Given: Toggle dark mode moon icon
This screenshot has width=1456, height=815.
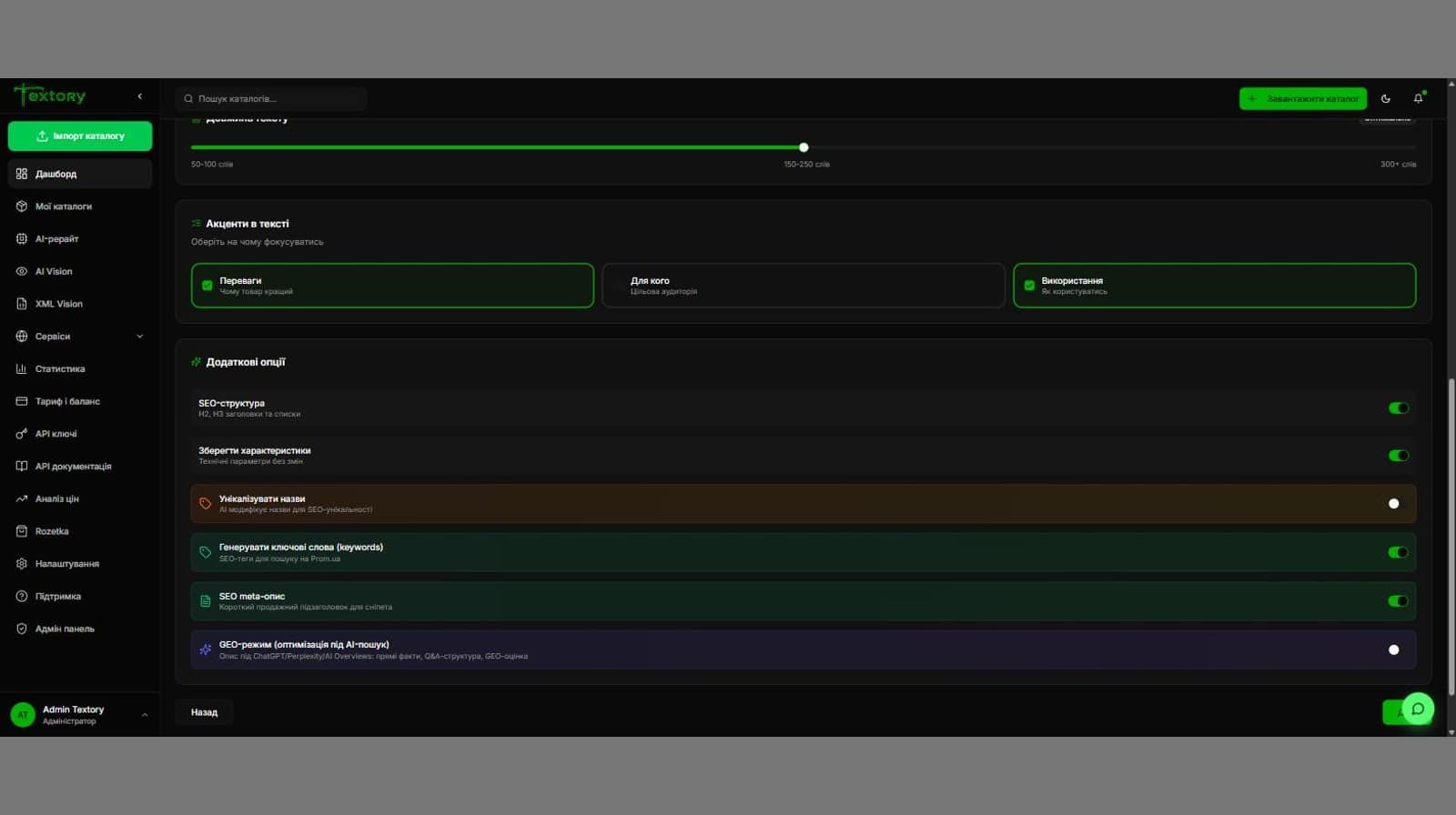Looking at the screenshot, I should tap(1386, 98).
